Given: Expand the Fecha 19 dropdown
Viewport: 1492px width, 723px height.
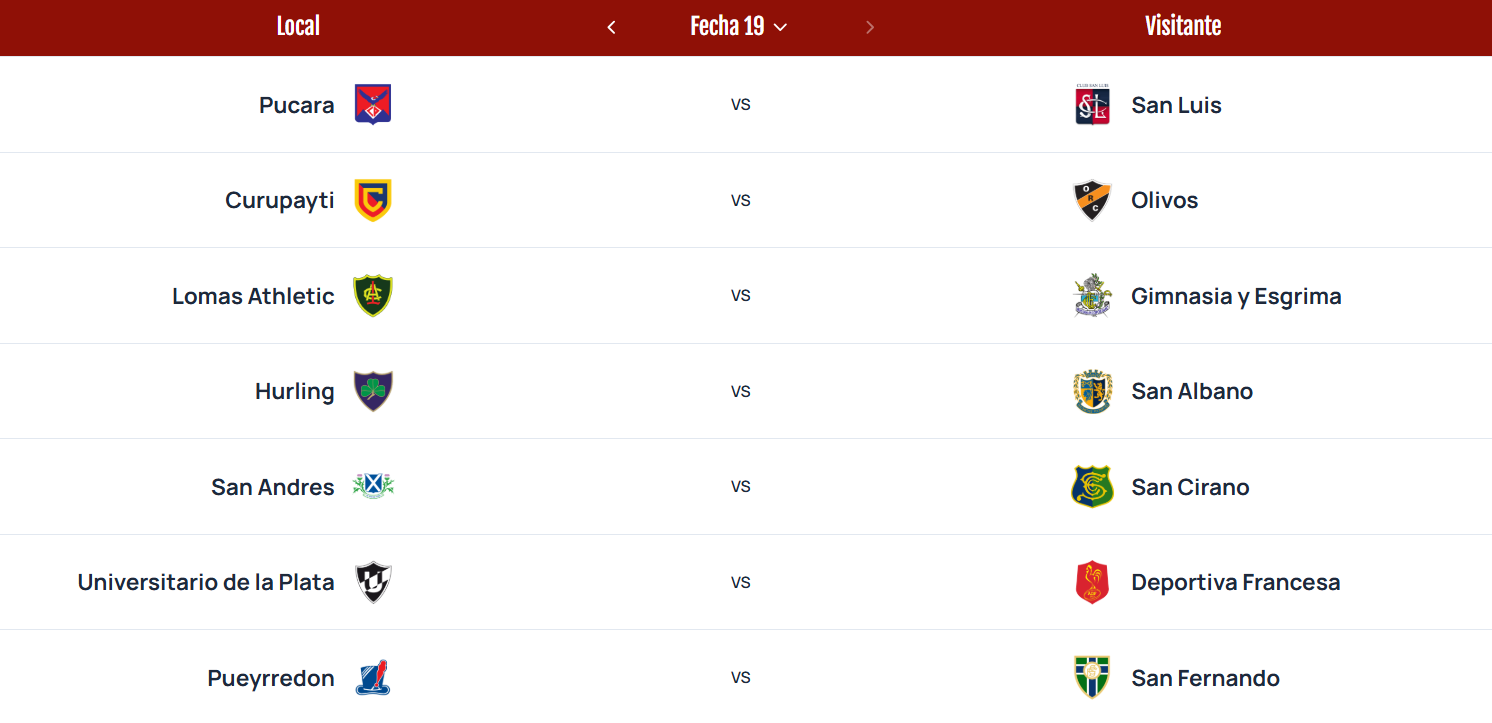Looking at the screenshot, I should click(739, 27).
